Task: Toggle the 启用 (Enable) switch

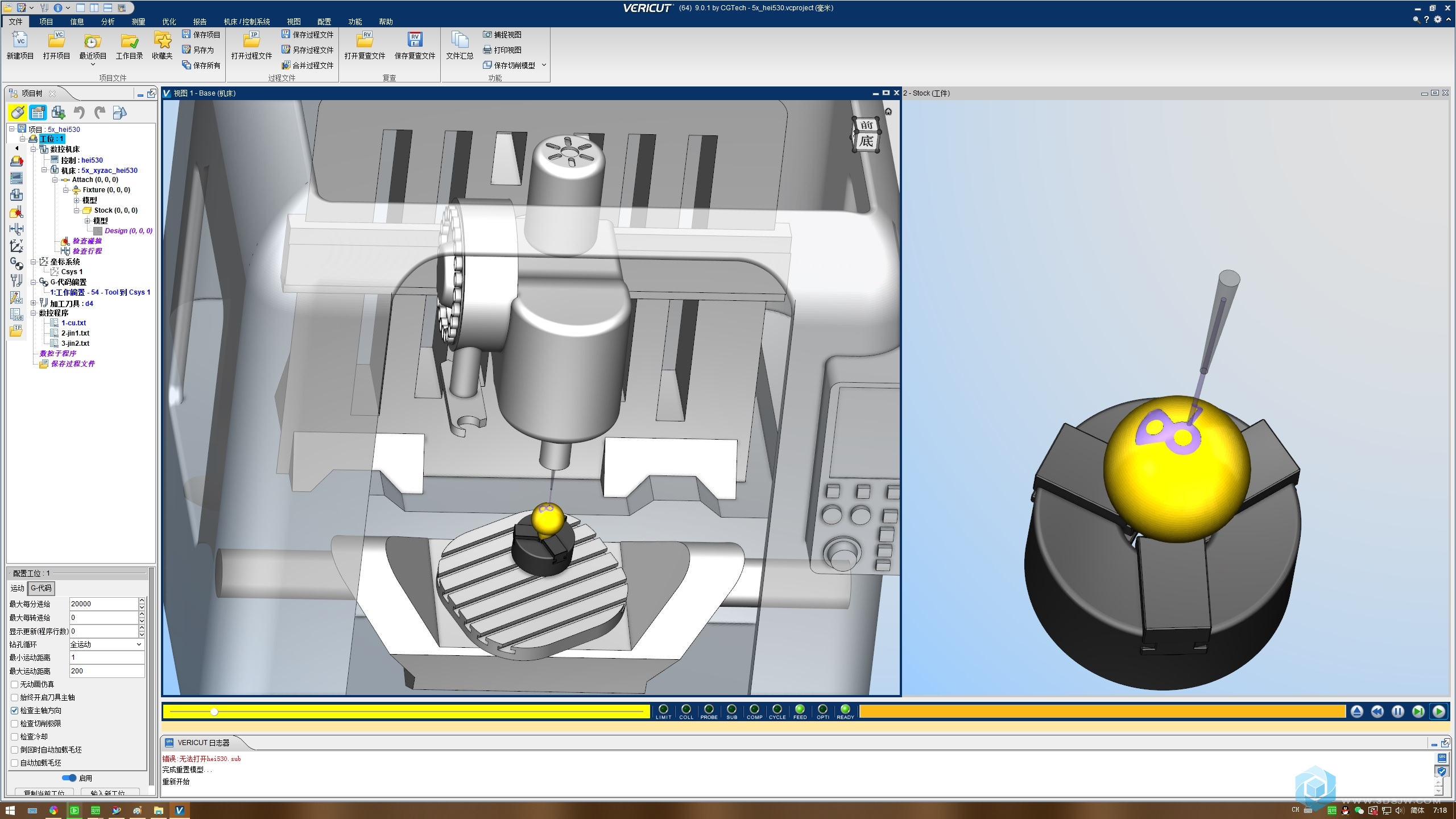Action: point(69,777)
